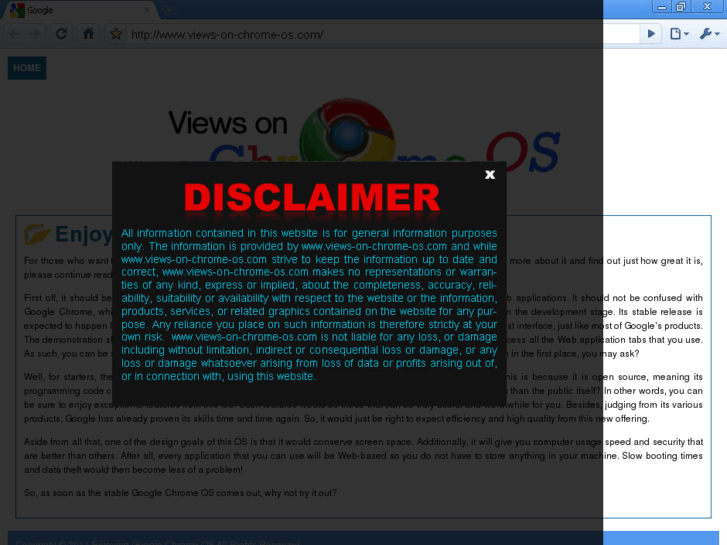Click the paragraph starting "Aside from all that"
The height and width of the screenshot is (545, 727).
pos(363,455)
